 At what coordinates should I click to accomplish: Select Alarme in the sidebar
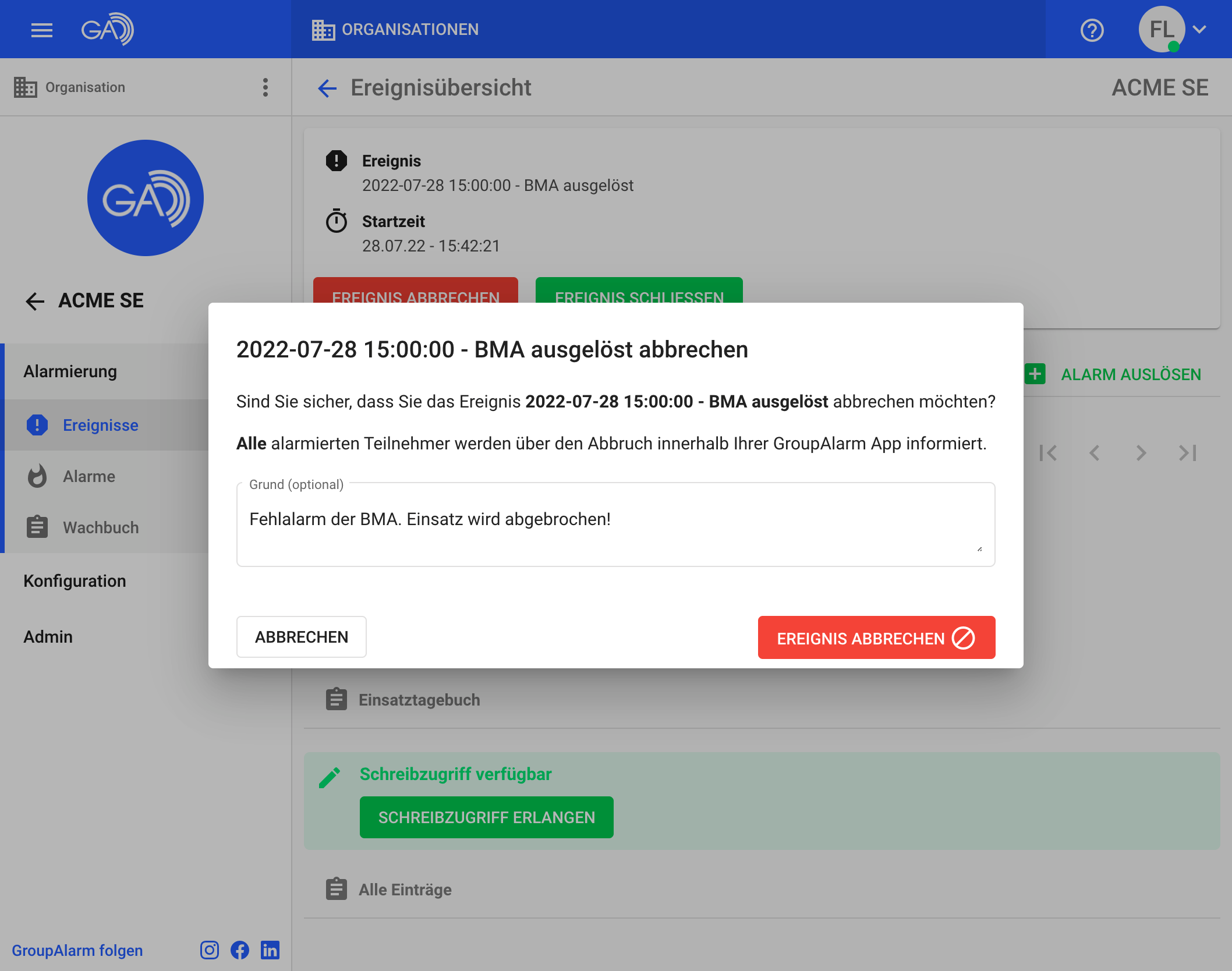click(89, 476)
